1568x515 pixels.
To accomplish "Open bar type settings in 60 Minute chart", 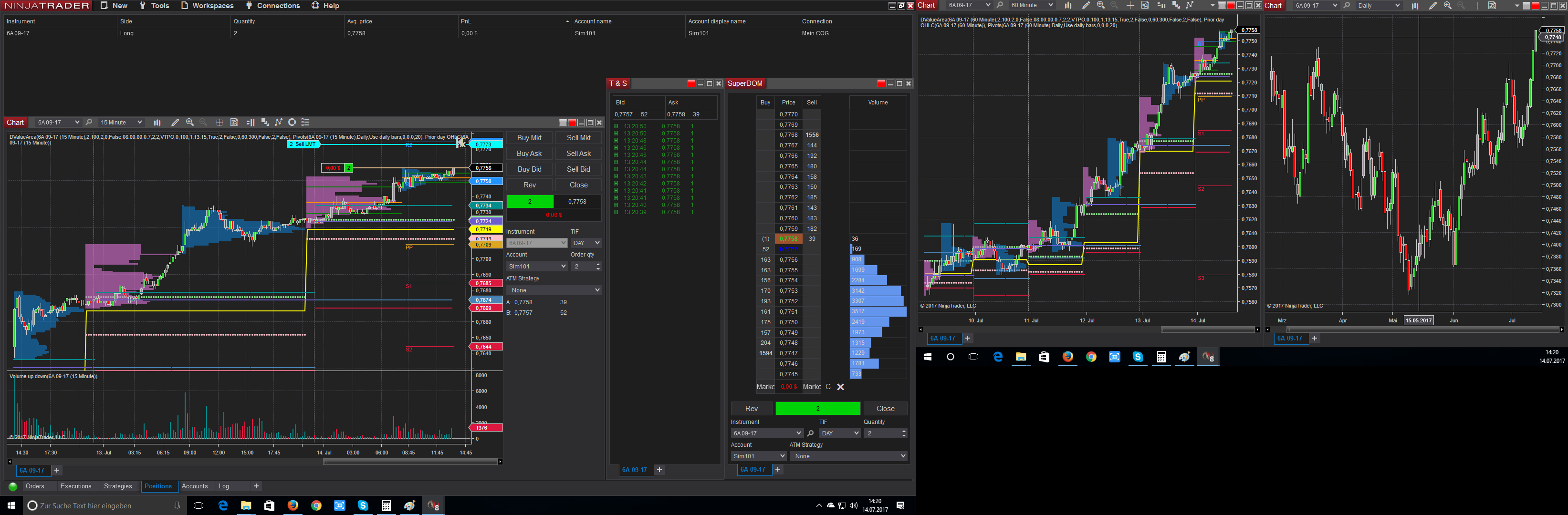I will tap(1067, 5).
